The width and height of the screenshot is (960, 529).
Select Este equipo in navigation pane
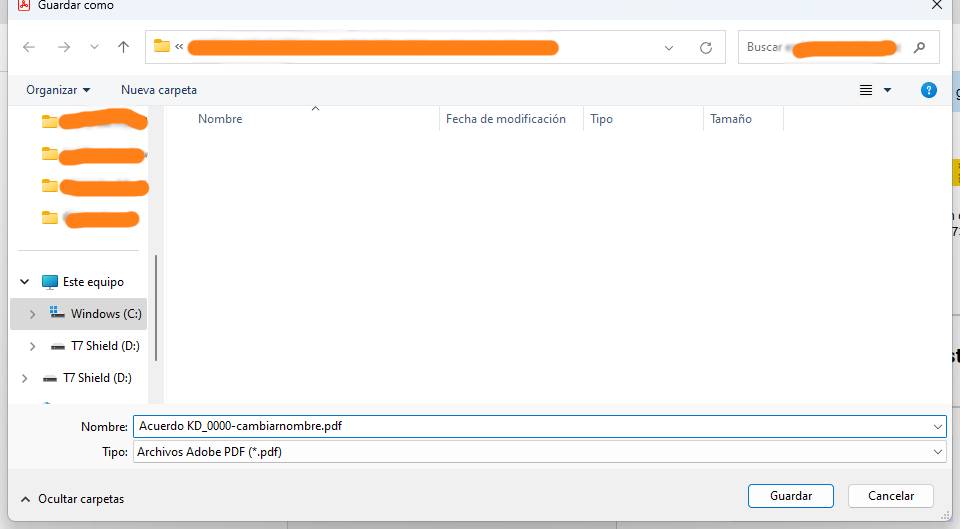(92, 282)
